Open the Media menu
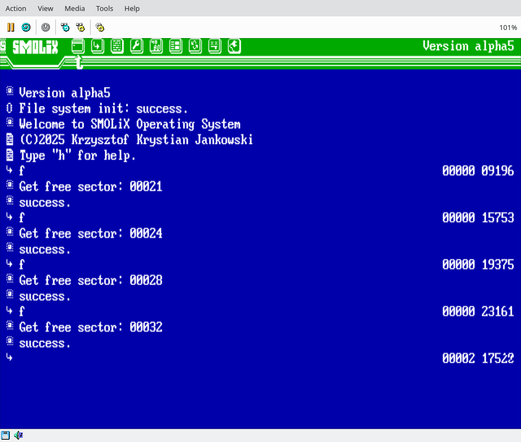 coord(75,8)
